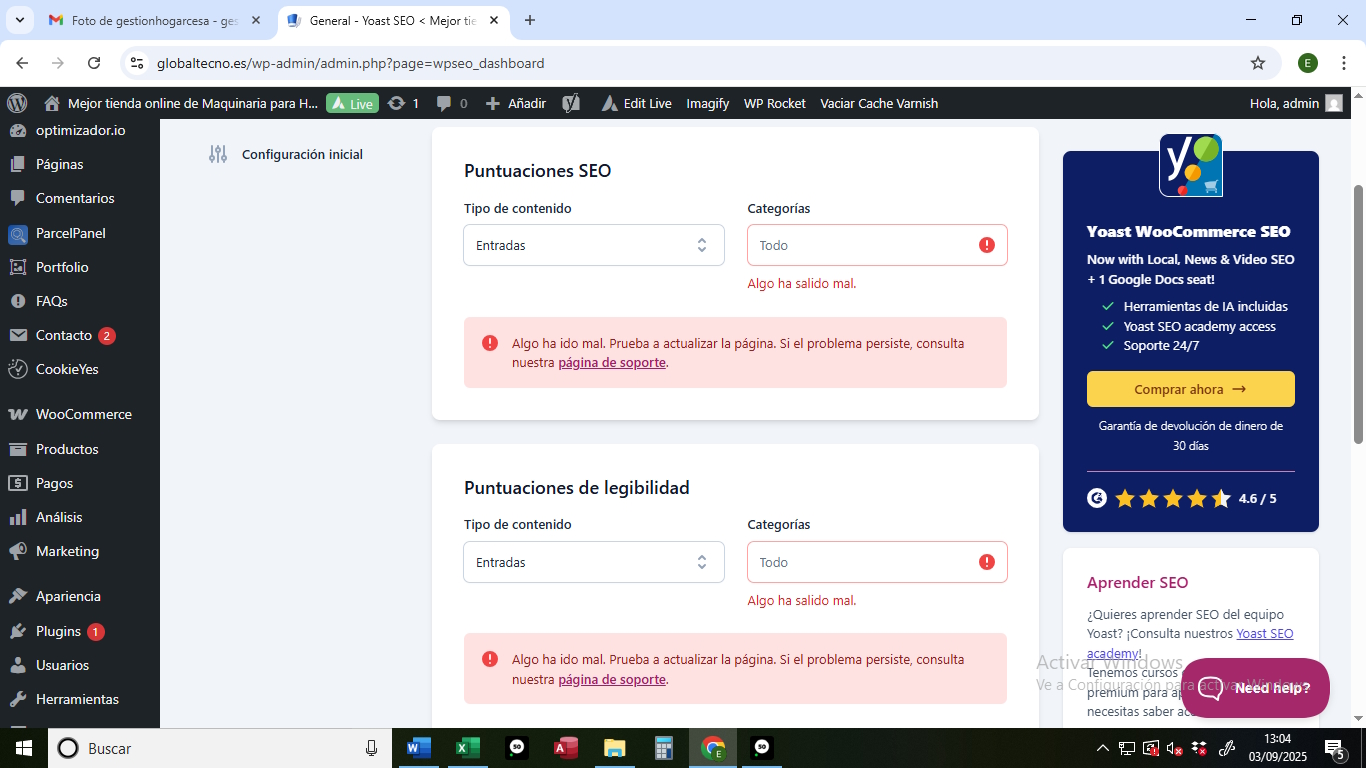Open the Chrome profile avatar E
This screenshot has height=768, width=1366.
point(1308,63)
